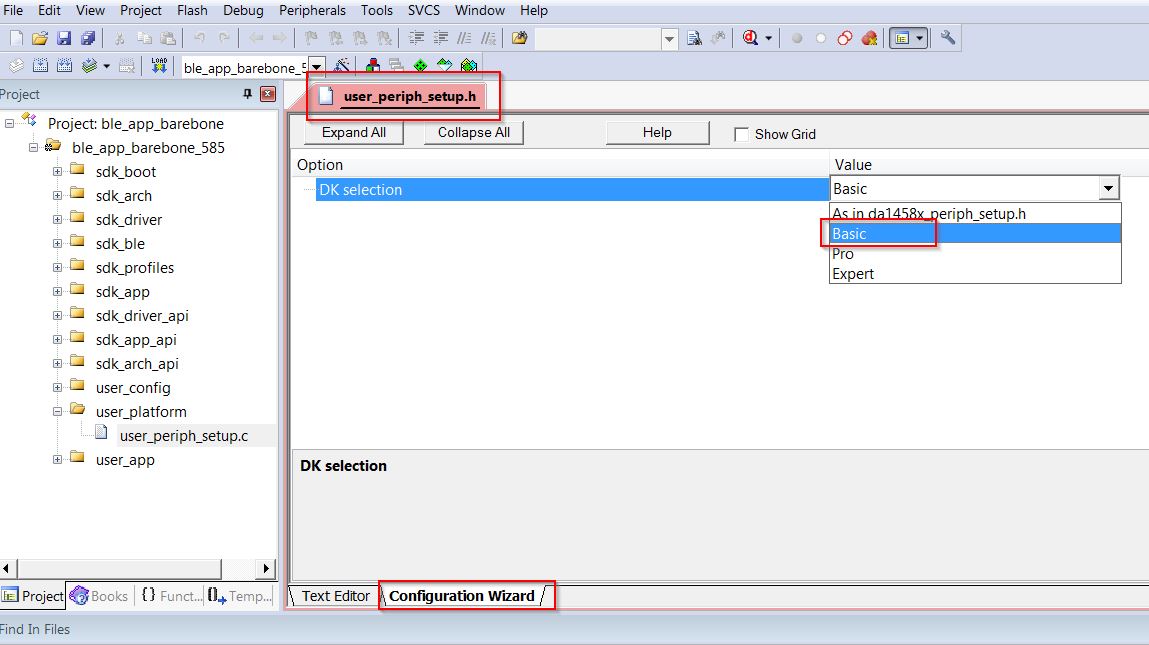1149x645 pixels.
Task: Save the current file with the floppy icon
Action: [64, 39]
